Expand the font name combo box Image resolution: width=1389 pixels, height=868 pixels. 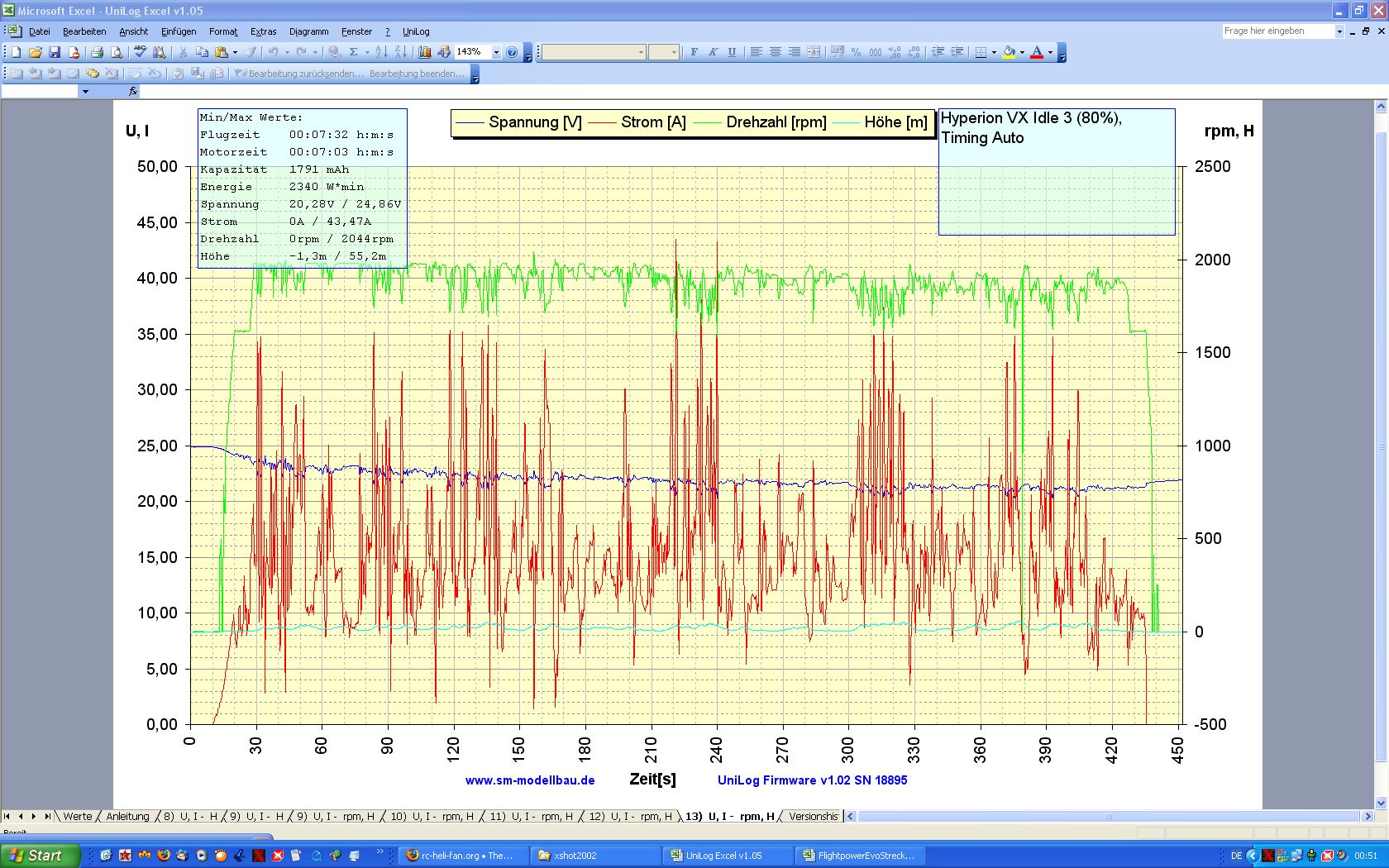click(641, 52)
